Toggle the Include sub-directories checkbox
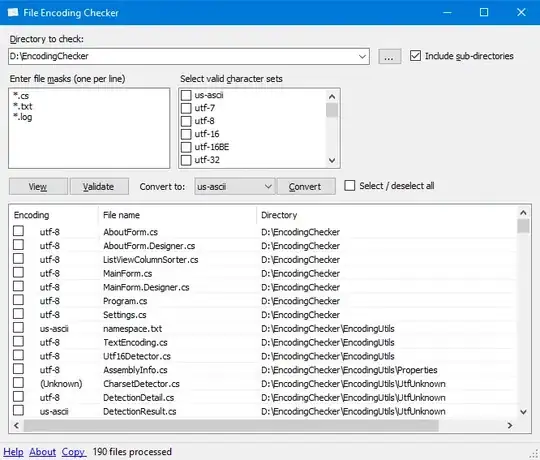 415,56
